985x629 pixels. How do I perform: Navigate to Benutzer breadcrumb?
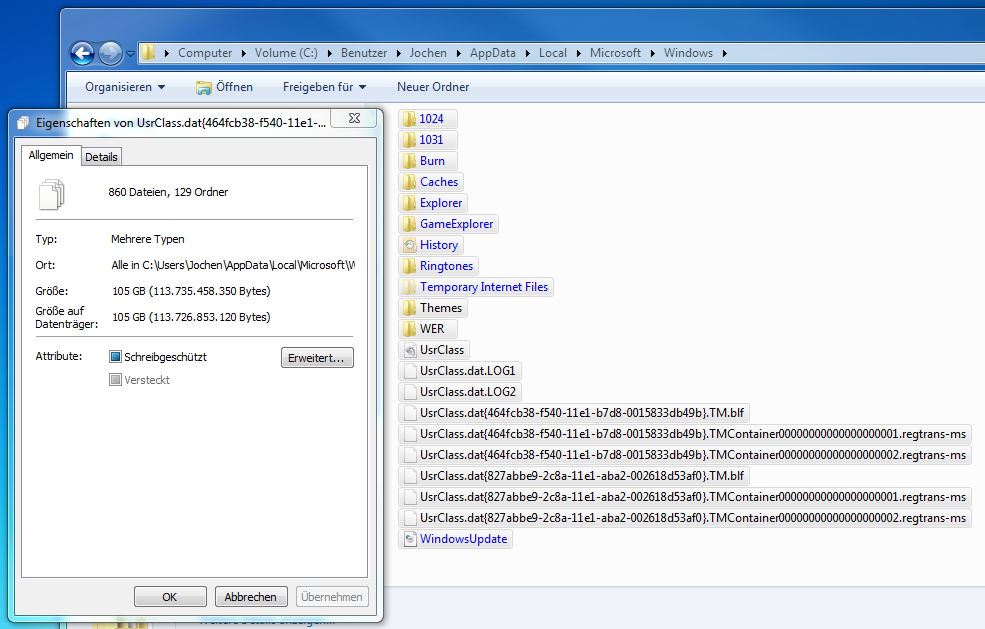coord(364,53)
